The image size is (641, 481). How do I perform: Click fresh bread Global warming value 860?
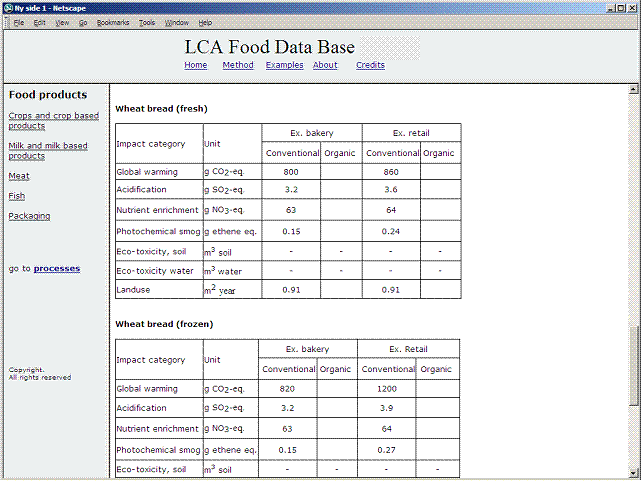click(x=391, y=172)
